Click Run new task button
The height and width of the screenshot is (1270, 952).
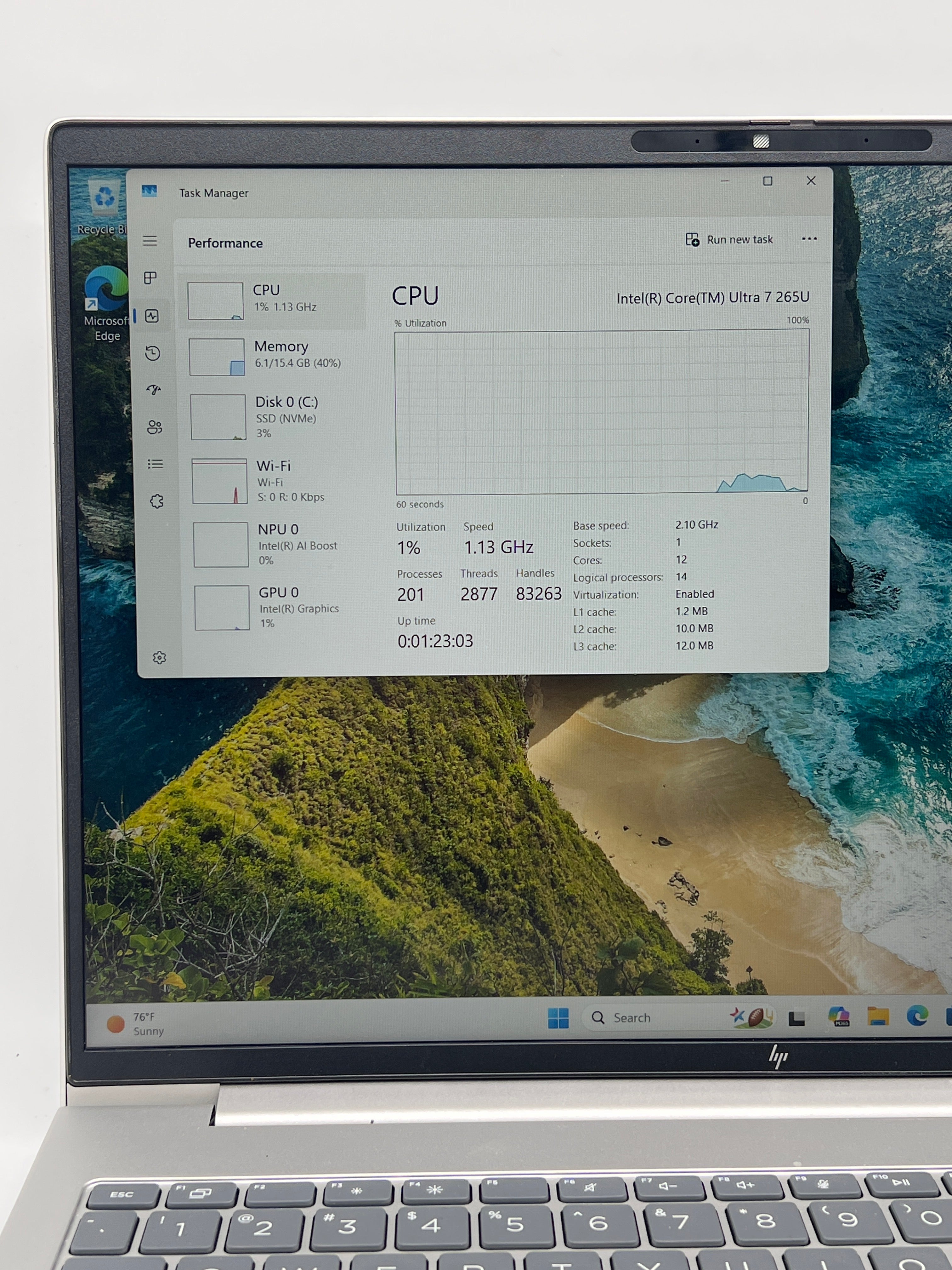tap(729, 239)
